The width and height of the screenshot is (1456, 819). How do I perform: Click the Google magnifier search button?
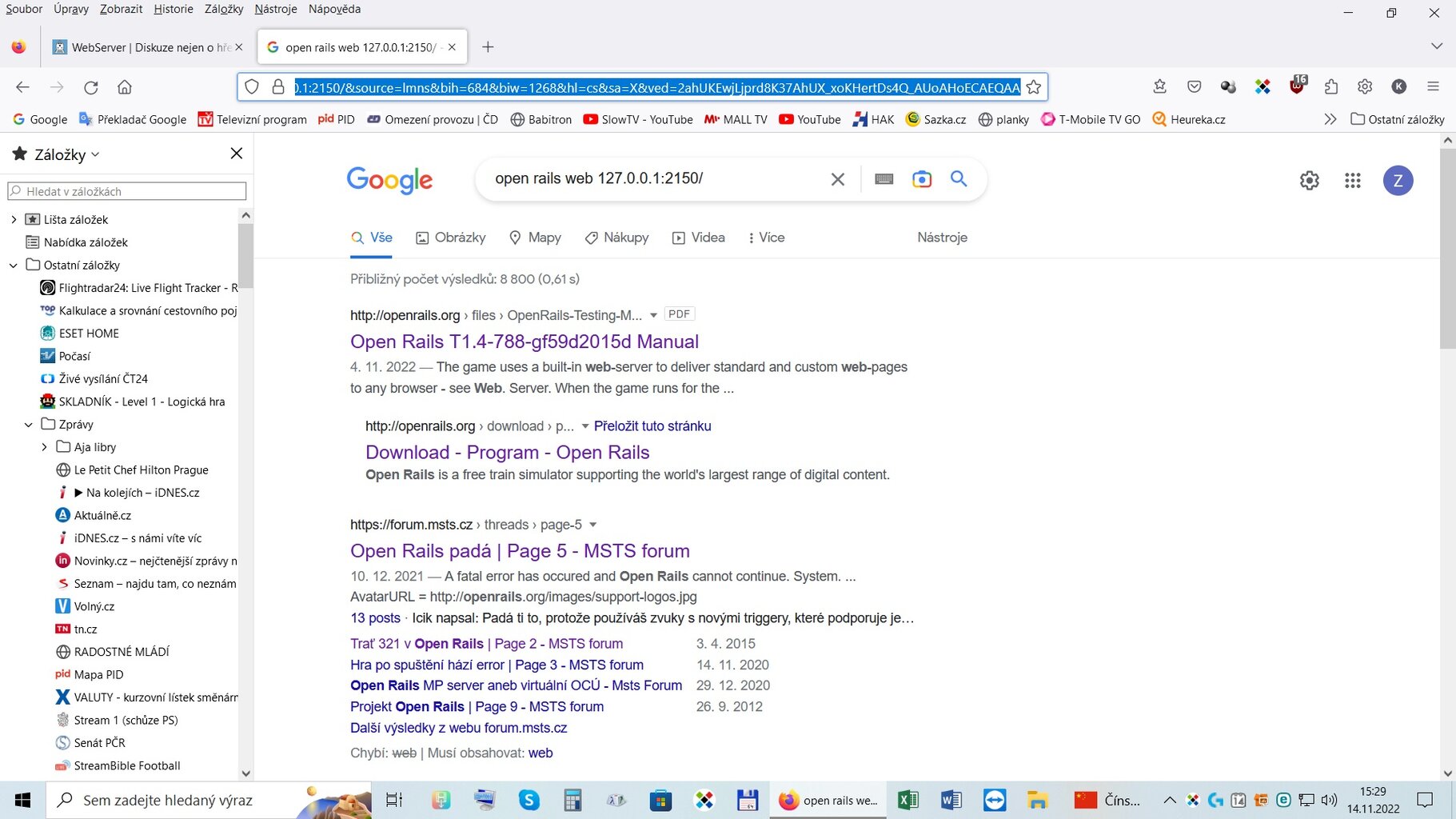(x=959, y=178)
